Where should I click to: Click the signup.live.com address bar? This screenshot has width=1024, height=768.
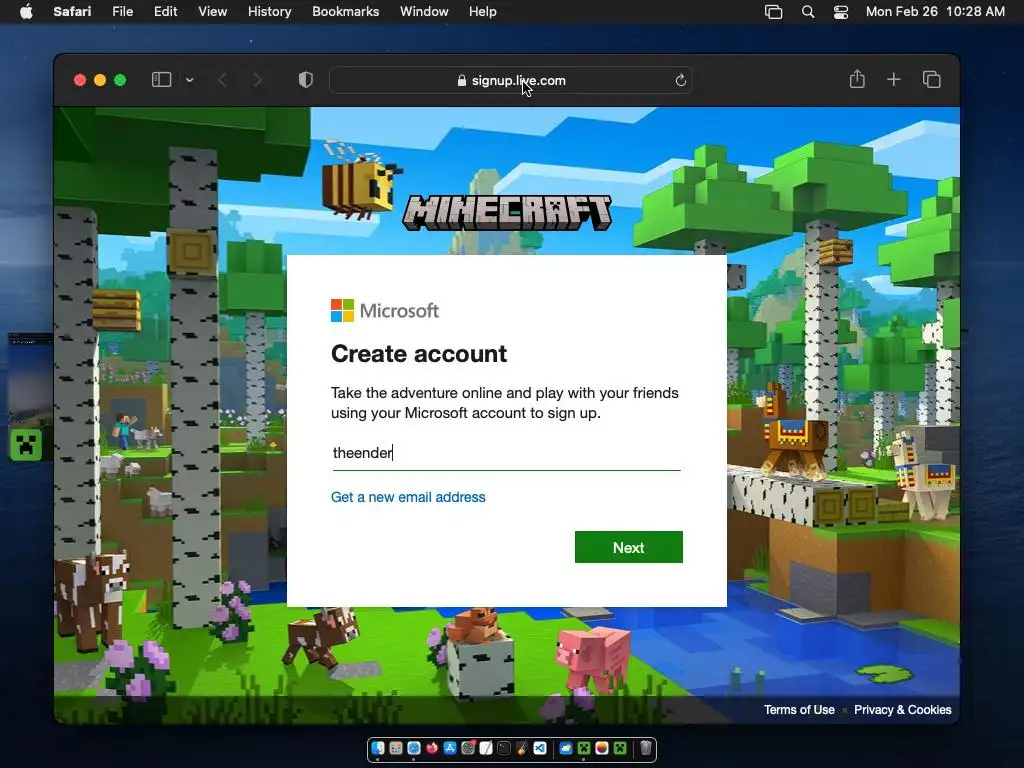pyautogui.click(x=511, y=80)
